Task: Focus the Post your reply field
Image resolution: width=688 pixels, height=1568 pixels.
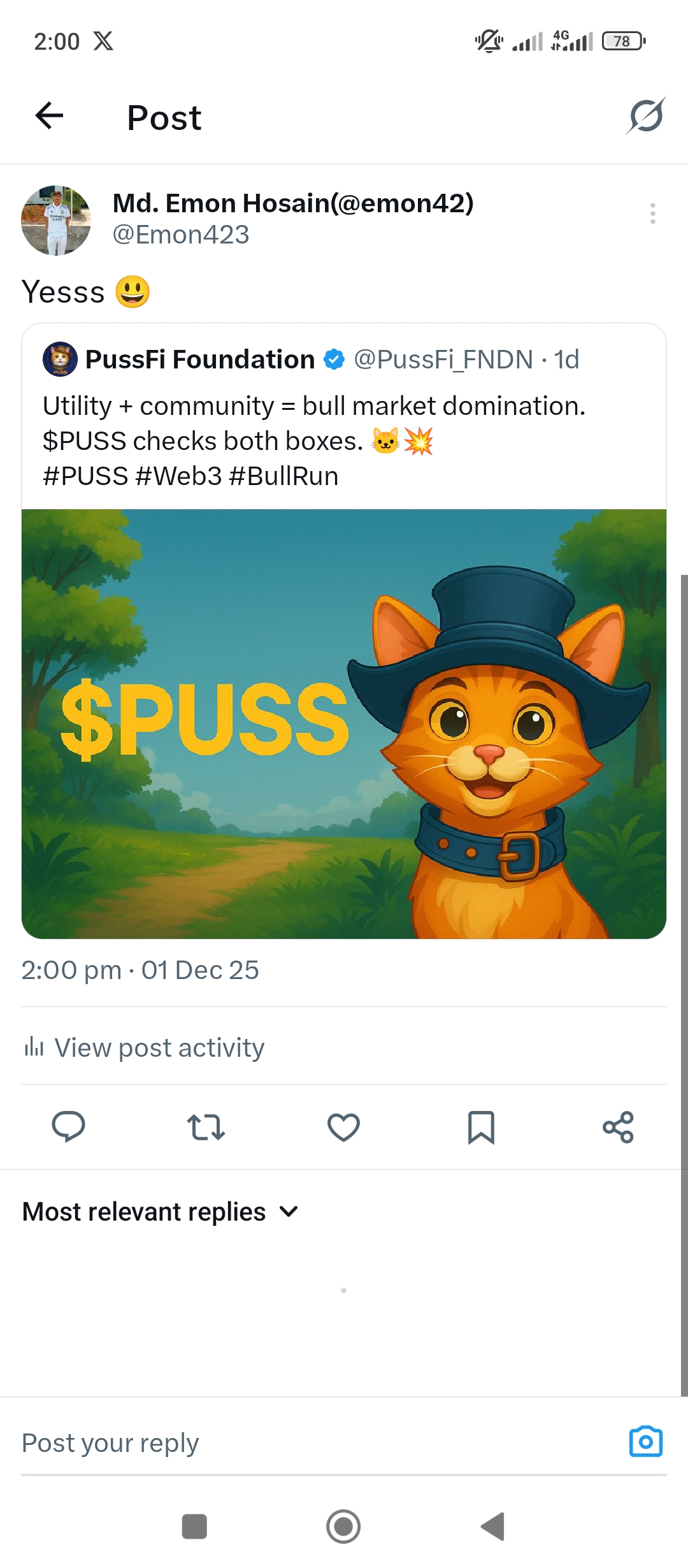Action: tap(319, 1443)
